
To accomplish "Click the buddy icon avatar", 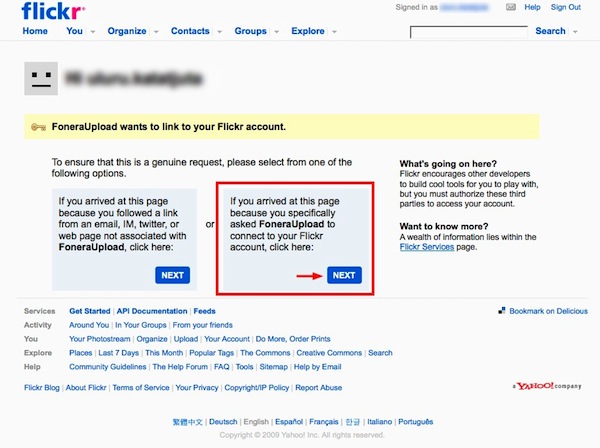I will [41, 78].
